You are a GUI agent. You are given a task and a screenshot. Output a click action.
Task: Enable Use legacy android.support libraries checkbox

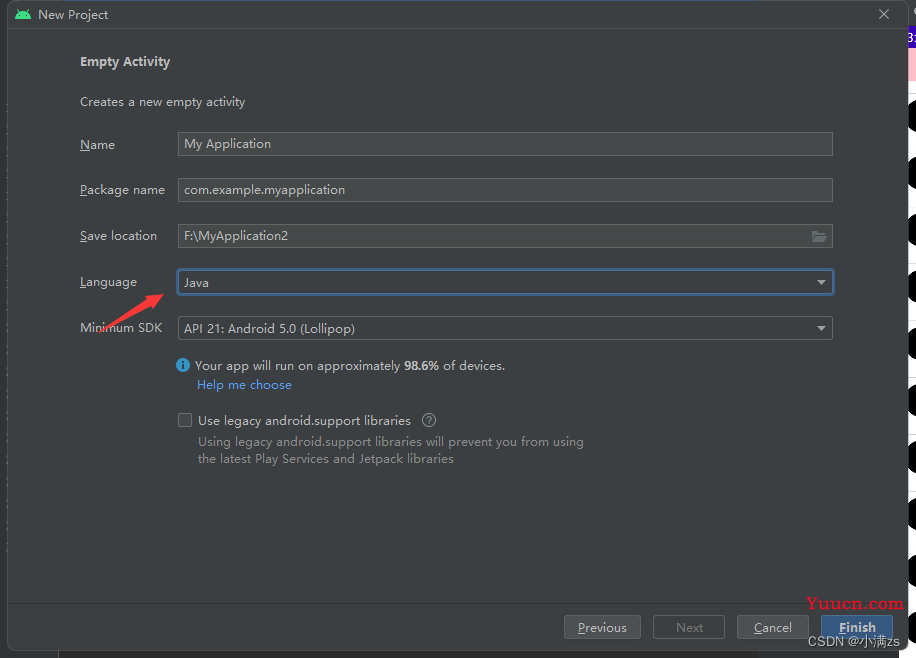pyautogui.click(x=185, y=420)
